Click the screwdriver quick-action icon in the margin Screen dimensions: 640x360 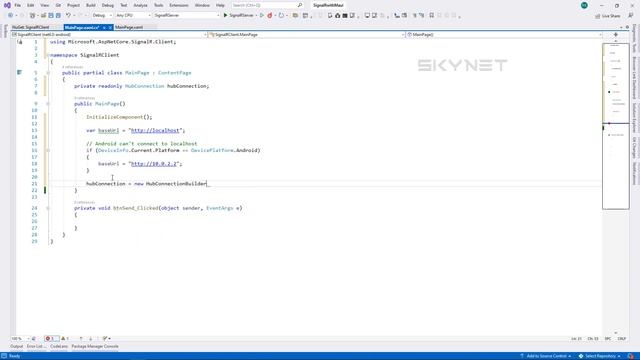(20, 42)
